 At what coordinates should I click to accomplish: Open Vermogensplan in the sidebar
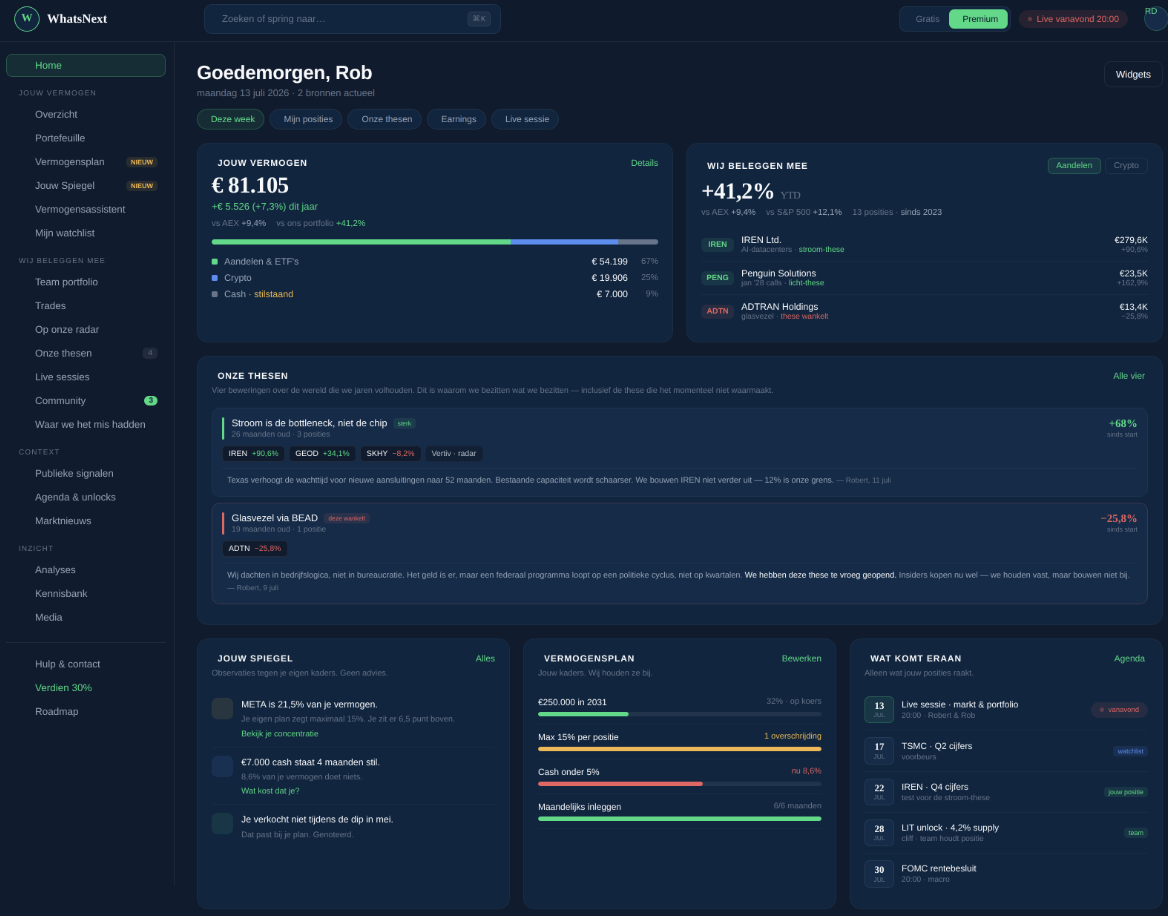[86, 162]
